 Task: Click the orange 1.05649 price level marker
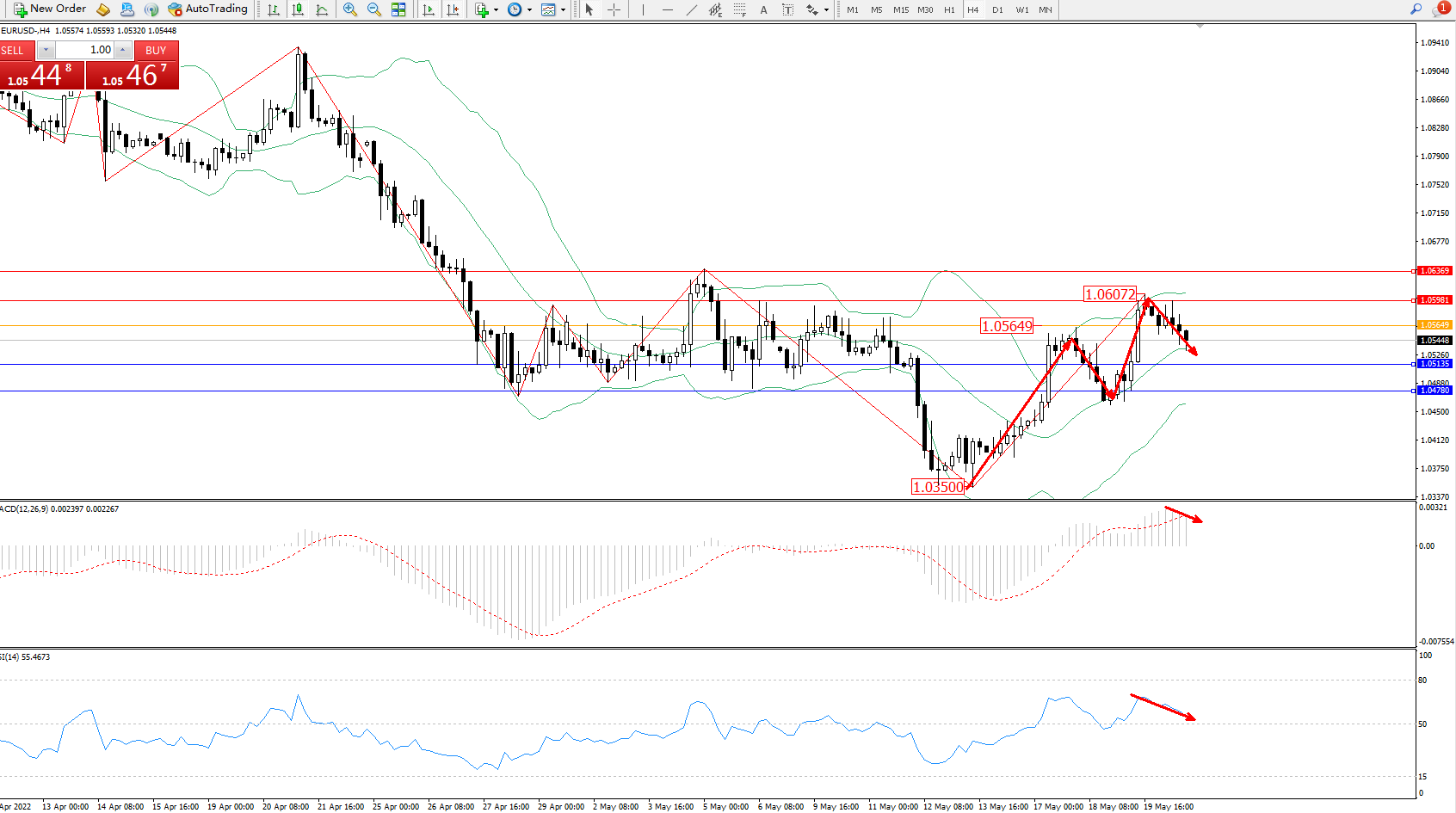coord(1434,325)
